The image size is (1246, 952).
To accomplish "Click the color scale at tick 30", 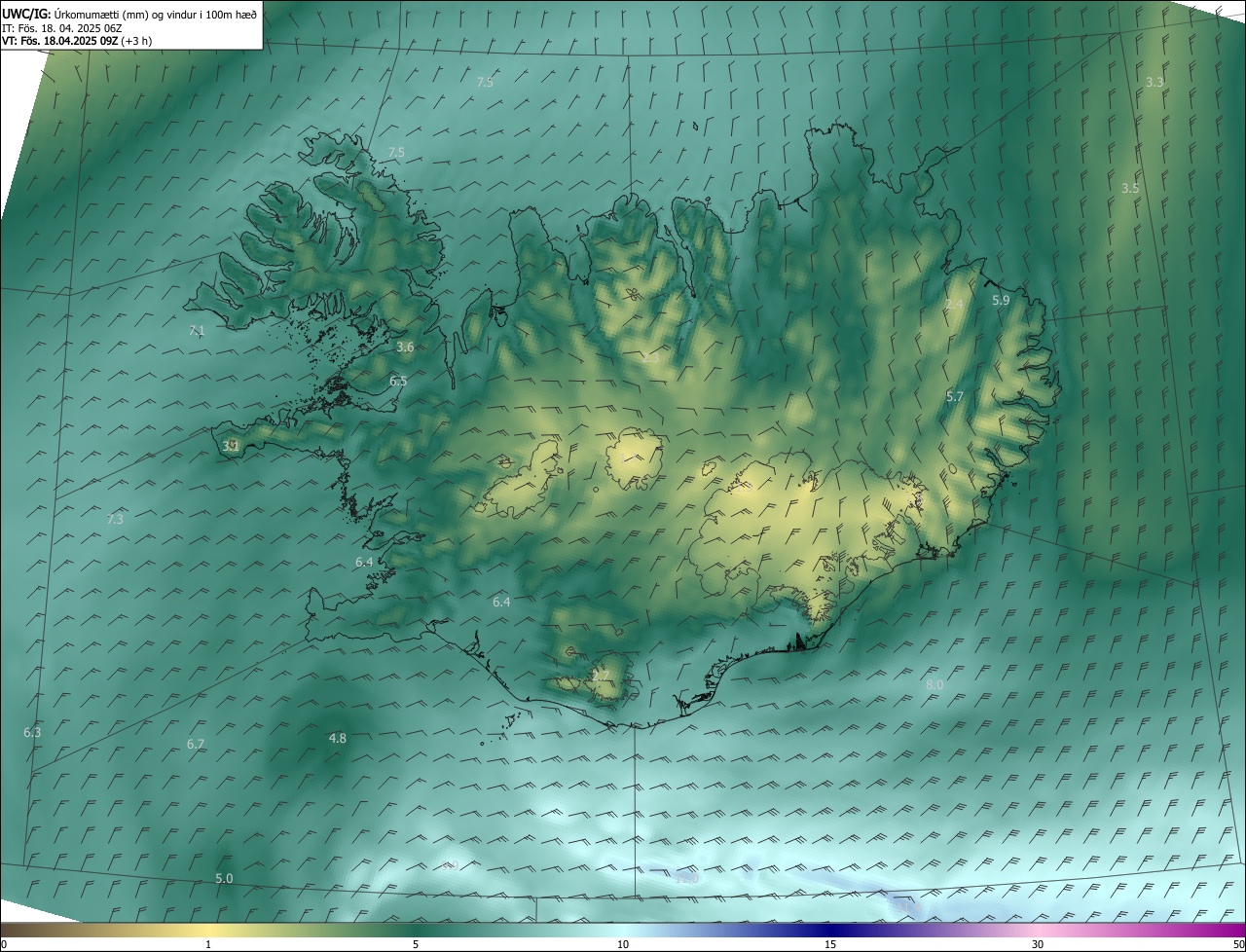I will point(1038,944).
